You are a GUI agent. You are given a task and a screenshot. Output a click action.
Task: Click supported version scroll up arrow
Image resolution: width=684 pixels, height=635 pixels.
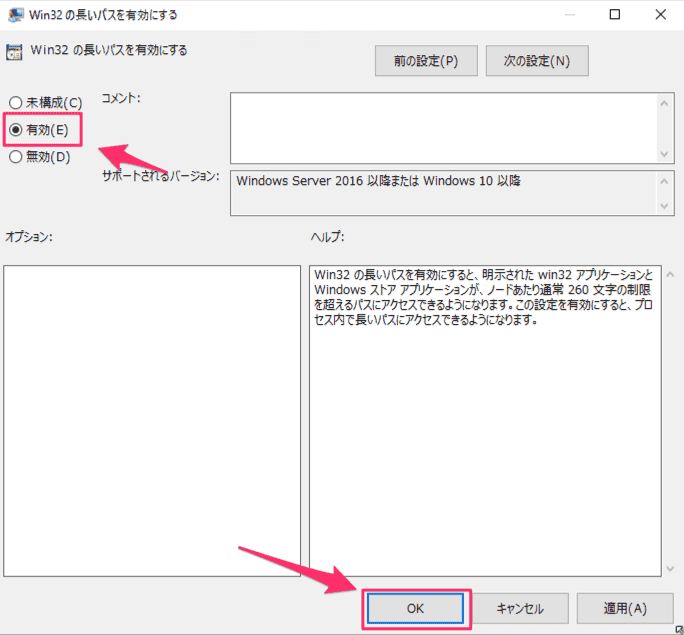(664, 181)
